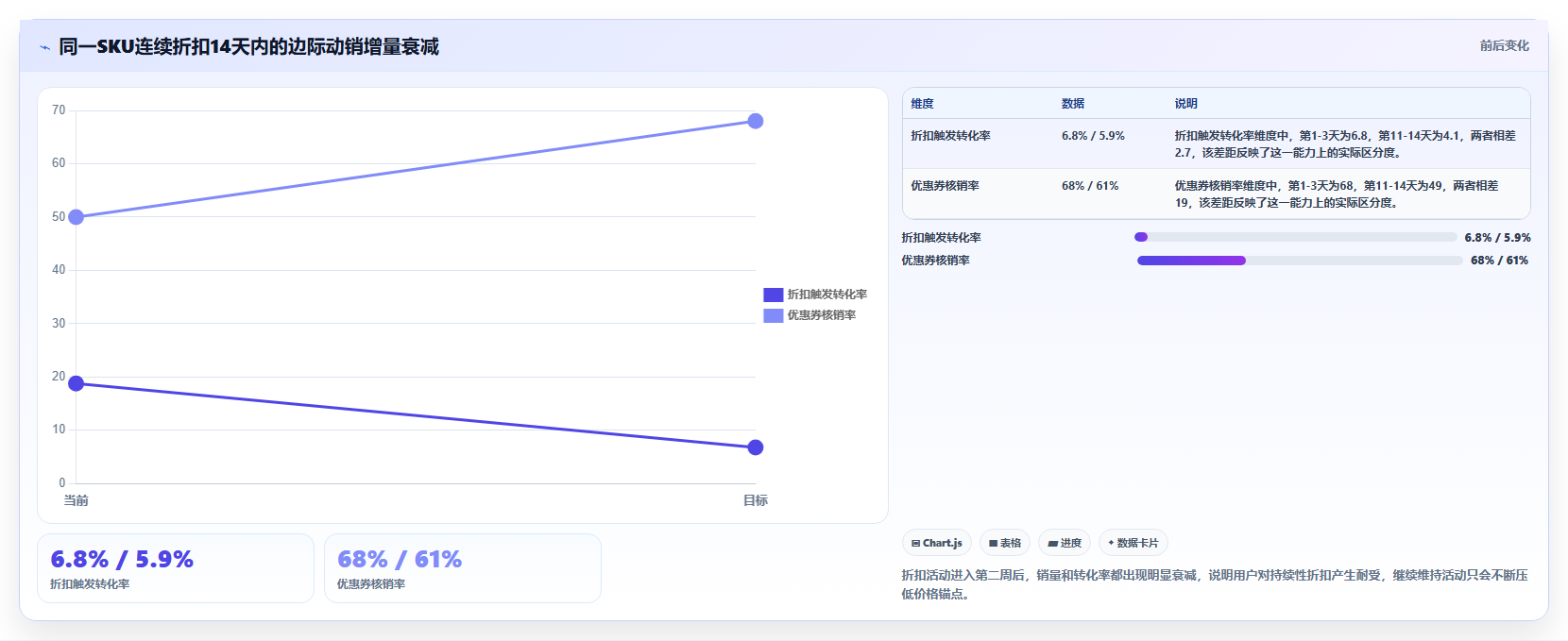
Task: Click the 目标 x-axis label
Action: coord(756,500)
